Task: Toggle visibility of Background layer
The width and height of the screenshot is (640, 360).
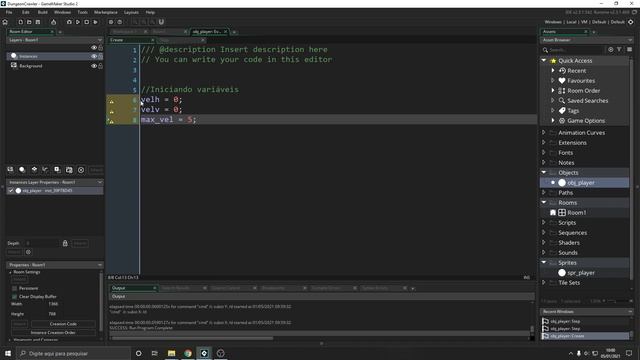Action: click(94, 66)
